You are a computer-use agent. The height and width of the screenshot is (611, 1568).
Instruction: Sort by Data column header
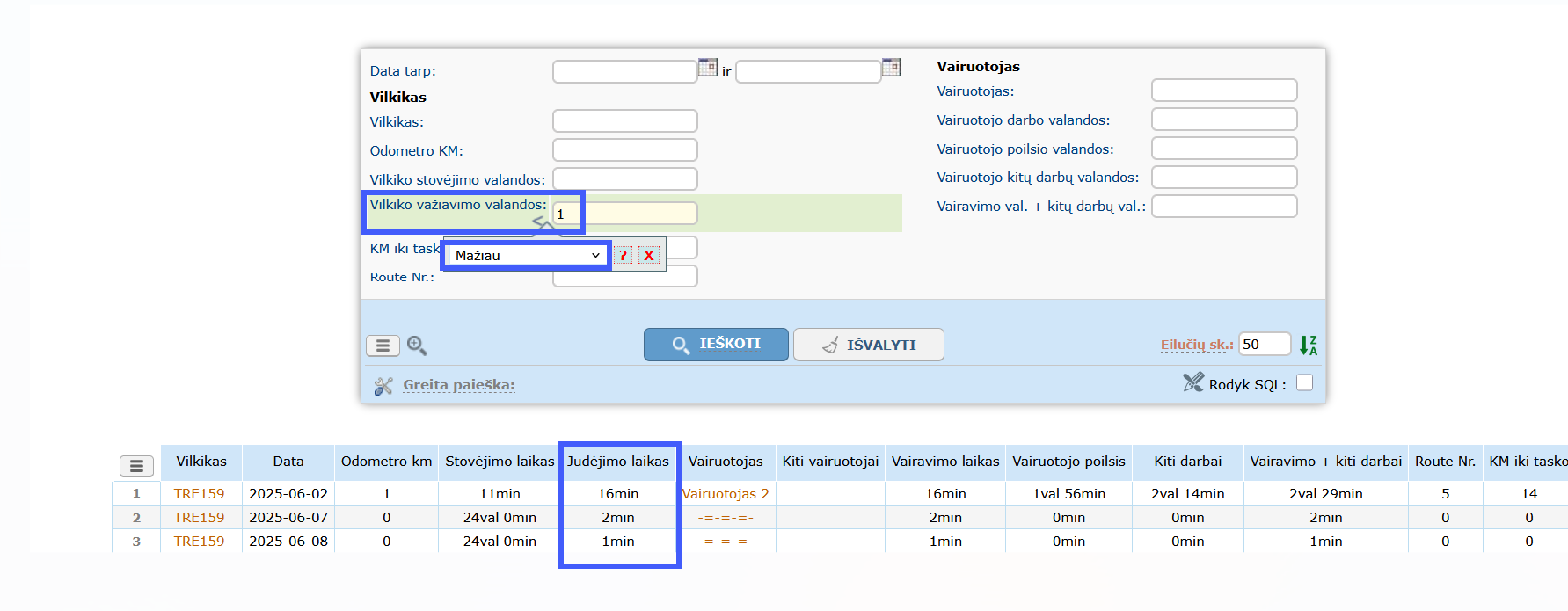point(288,462)
